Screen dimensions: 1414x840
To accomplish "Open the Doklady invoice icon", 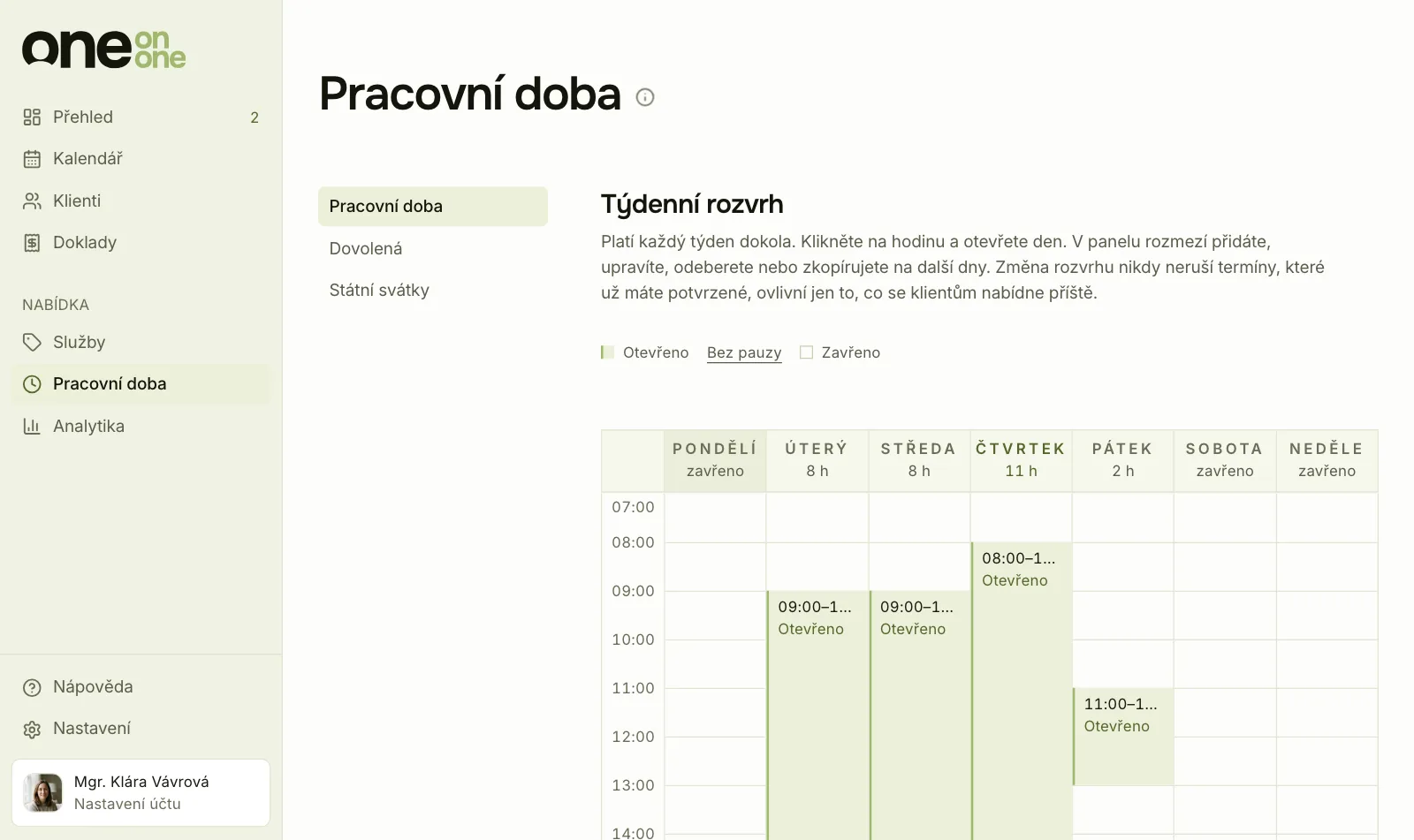I will [x=32, y=243].
